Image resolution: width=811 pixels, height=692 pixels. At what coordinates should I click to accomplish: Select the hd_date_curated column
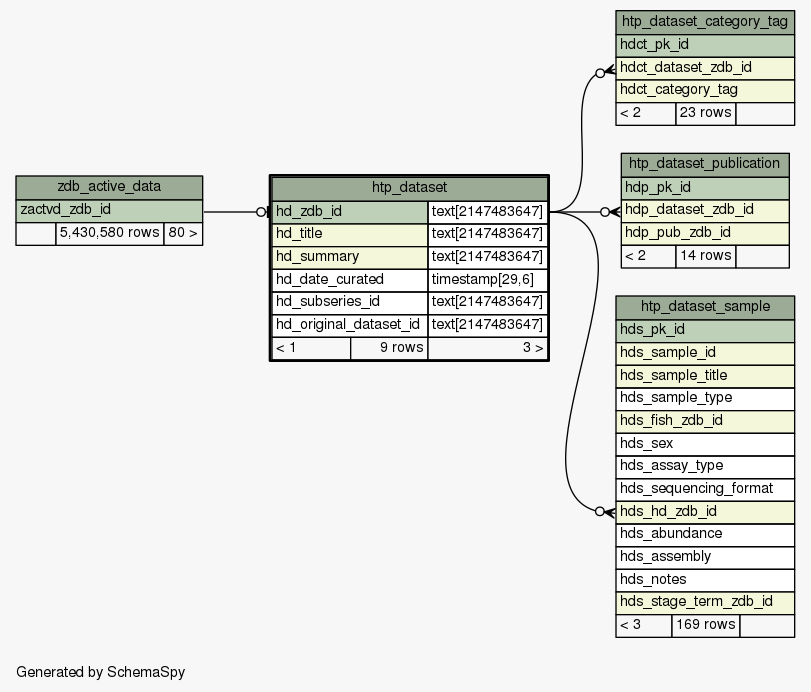click(349, 279)
